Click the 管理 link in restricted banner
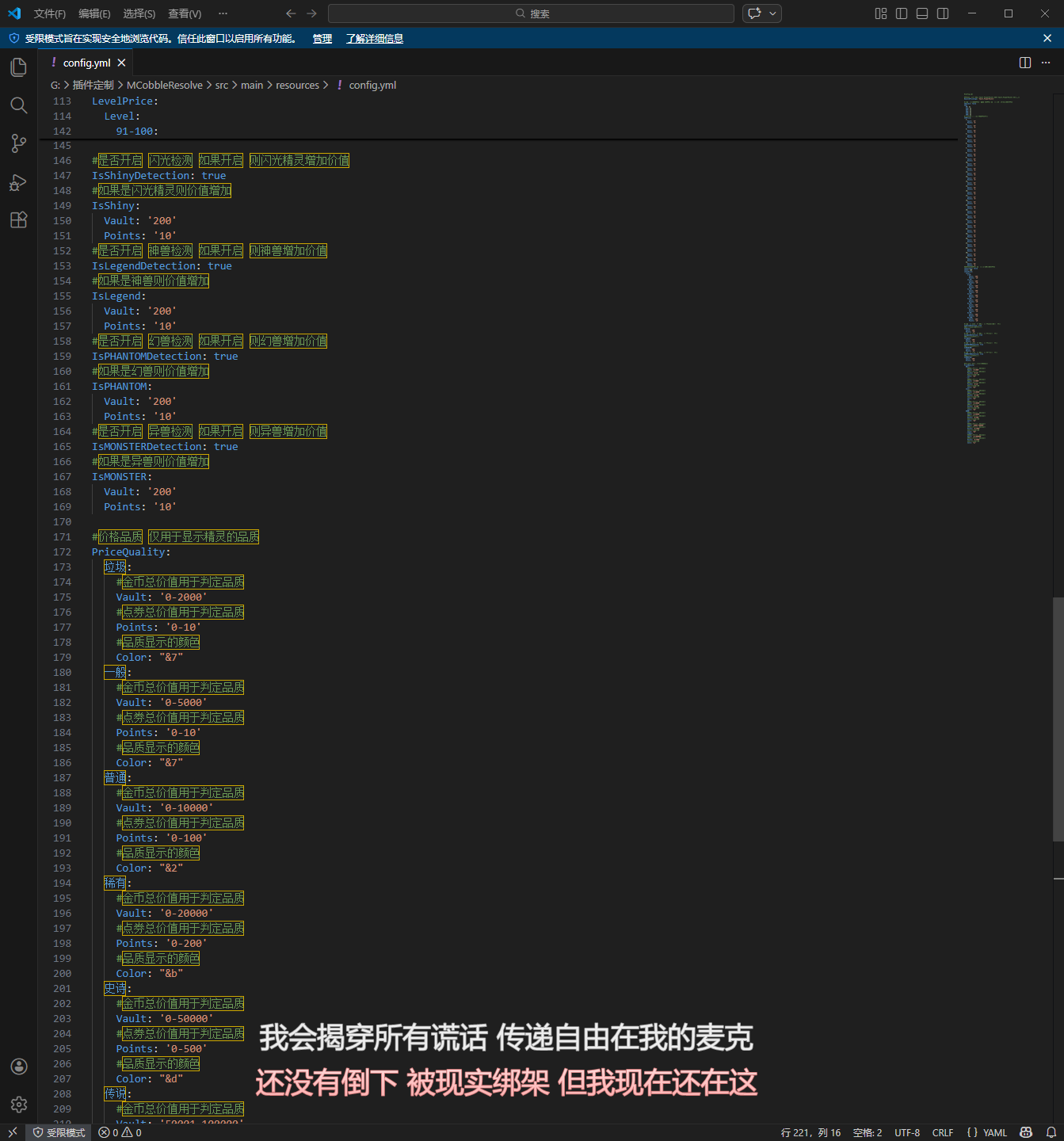 pos(322,39)
